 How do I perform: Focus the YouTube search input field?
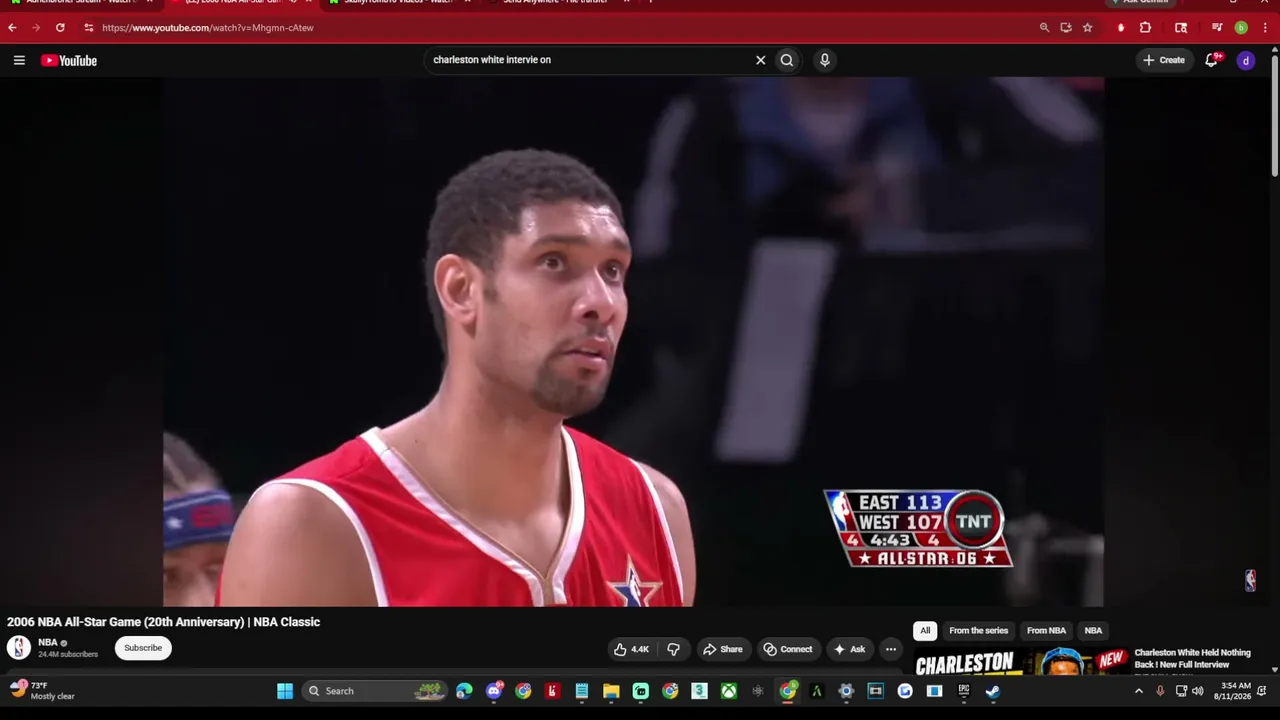click(590, 60)
